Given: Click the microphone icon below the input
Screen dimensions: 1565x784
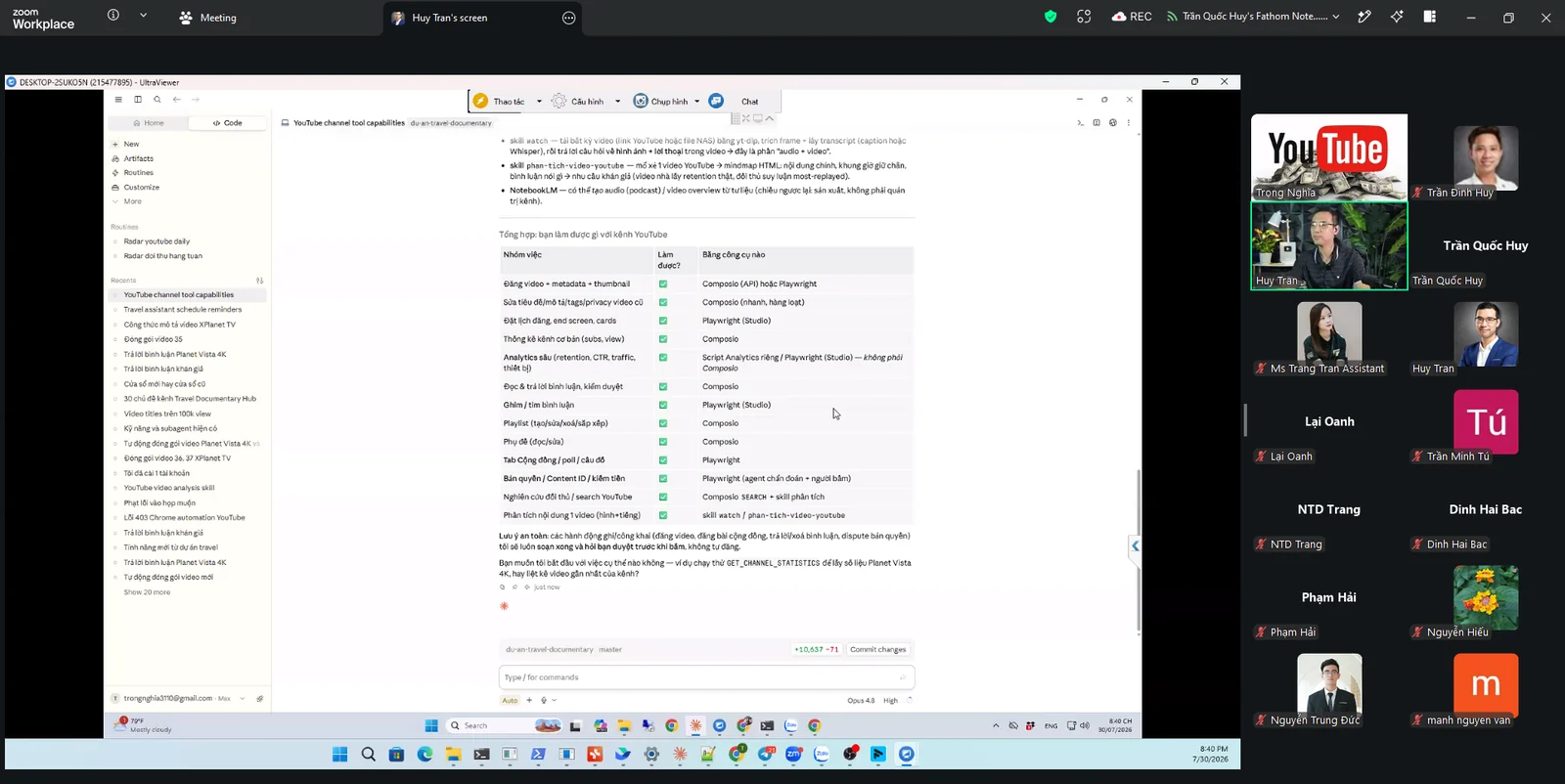Looking at the screenshot, I should point(544,700).
